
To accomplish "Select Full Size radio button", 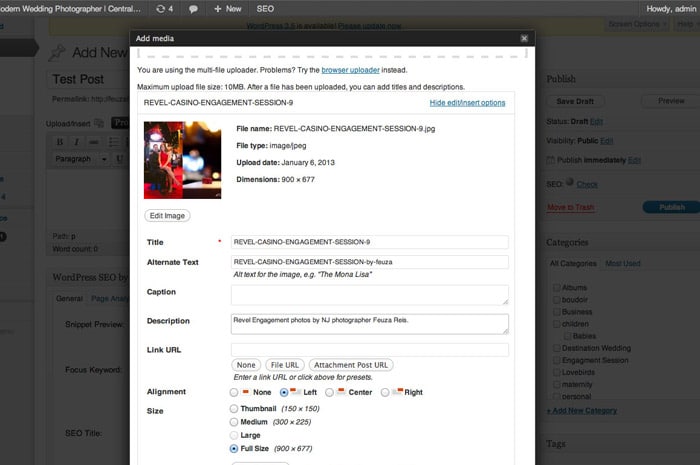I will pyautogui.click(x=234, y=448).
